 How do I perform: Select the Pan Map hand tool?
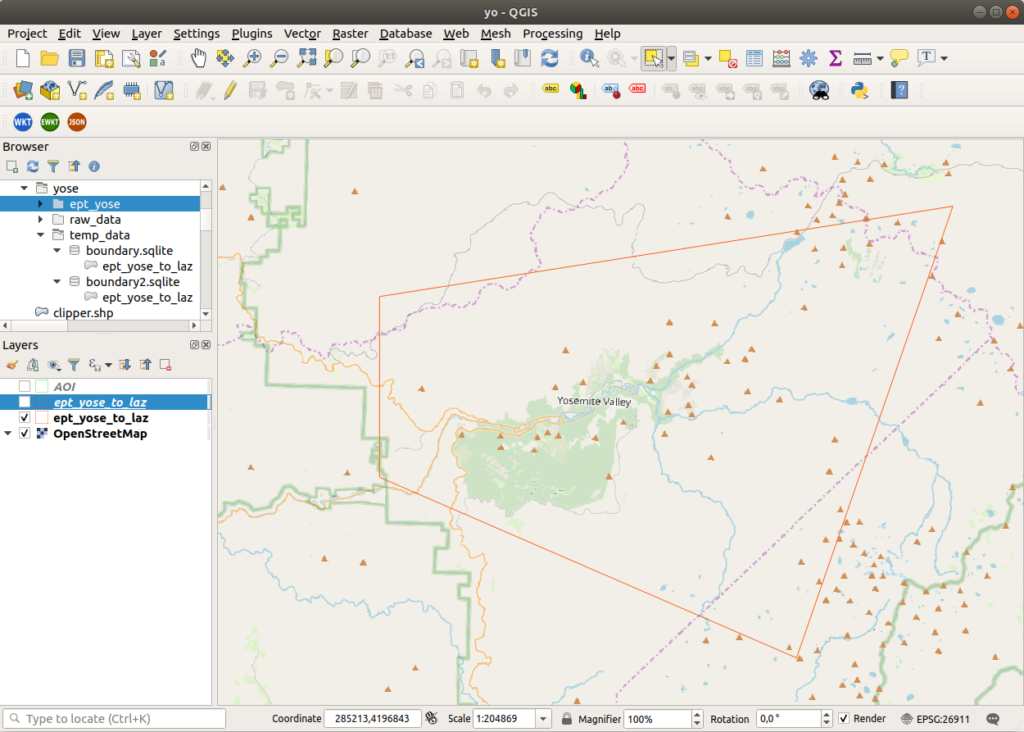click(199, 58)
